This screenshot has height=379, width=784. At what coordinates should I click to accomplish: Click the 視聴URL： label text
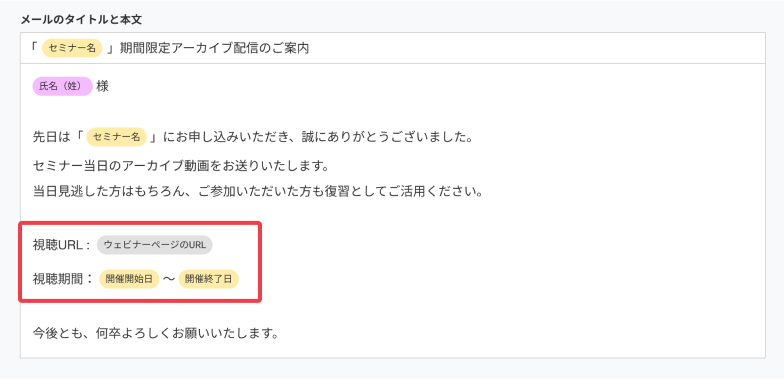point(62,245)
